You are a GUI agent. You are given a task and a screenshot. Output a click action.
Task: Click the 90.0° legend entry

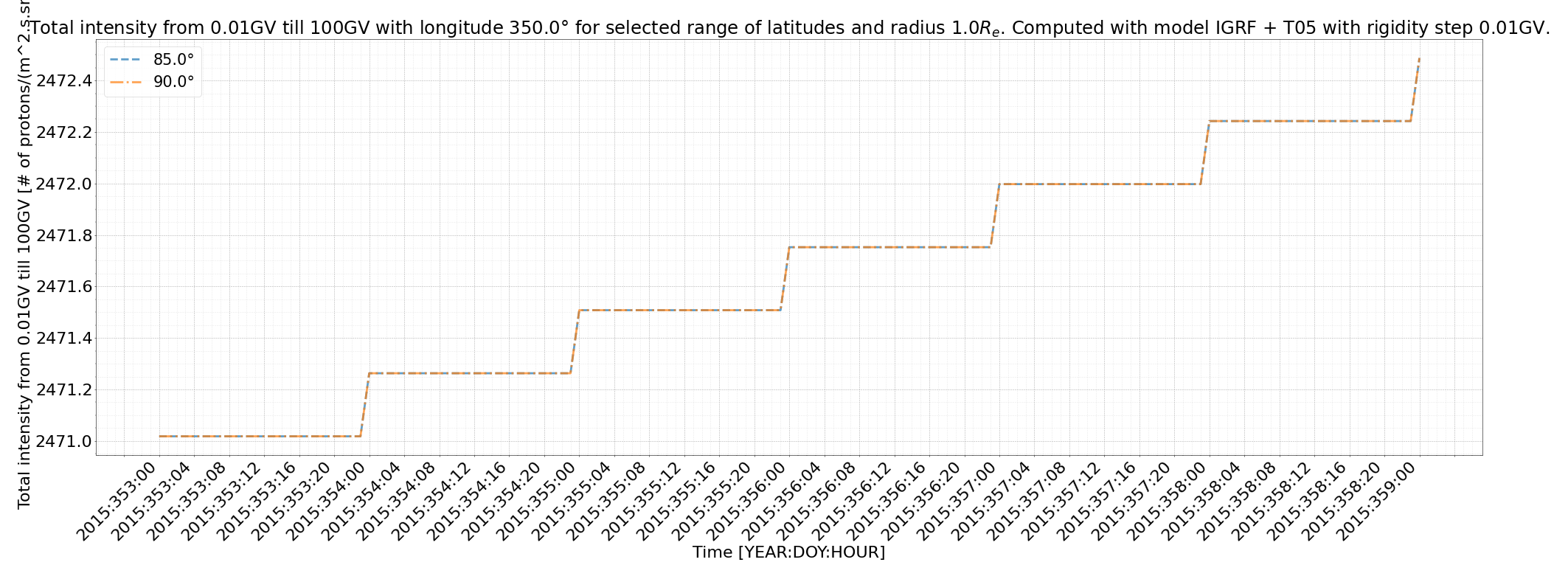(x=153, y=82)
